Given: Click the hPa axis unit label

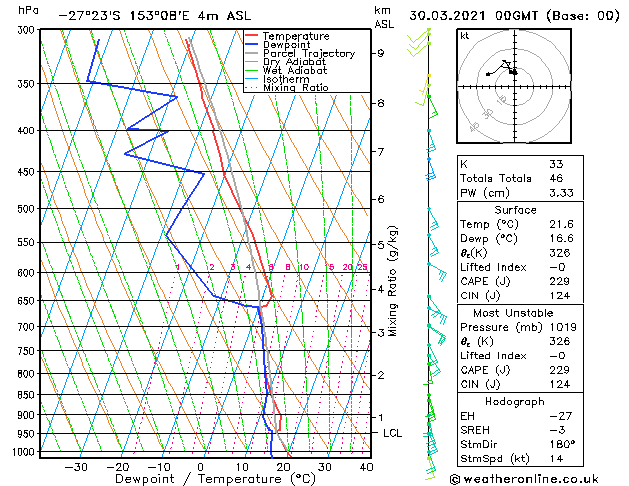Looking at the screenshot, I should [x=28, y=11].
